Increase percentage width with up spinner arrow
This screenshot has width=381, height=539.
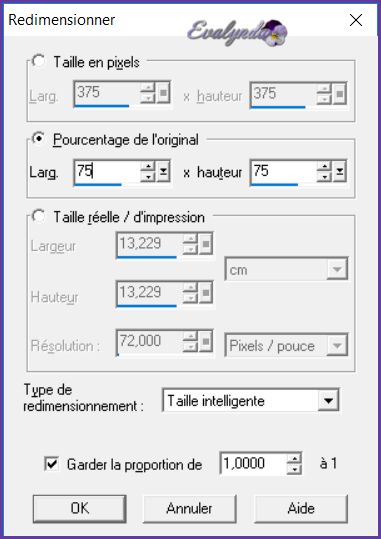coord(148,167)
